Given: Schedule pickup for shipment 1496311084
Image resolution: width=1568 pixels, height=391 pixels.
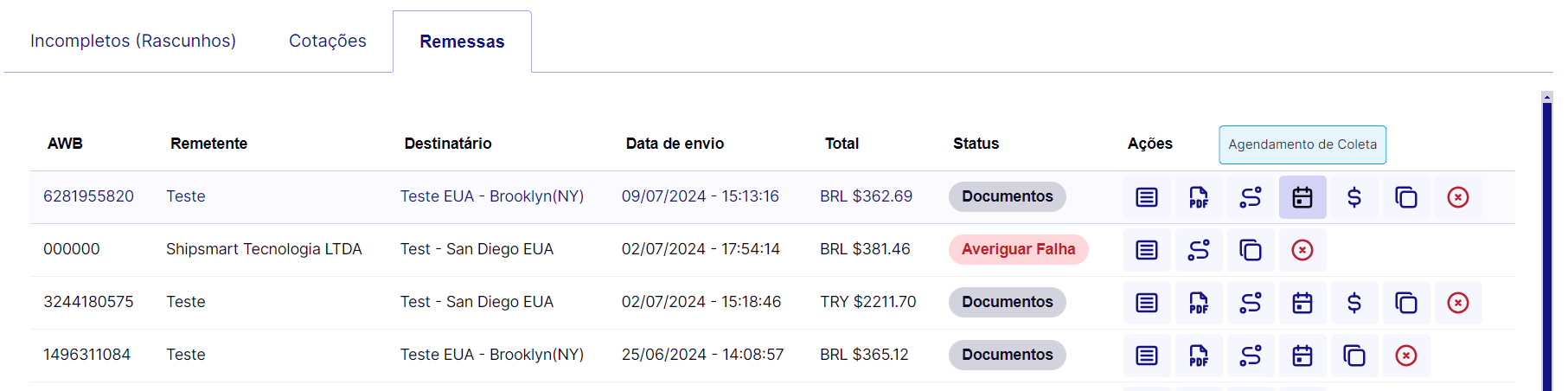Looking at the screenshot, I should click(1302, 356).
